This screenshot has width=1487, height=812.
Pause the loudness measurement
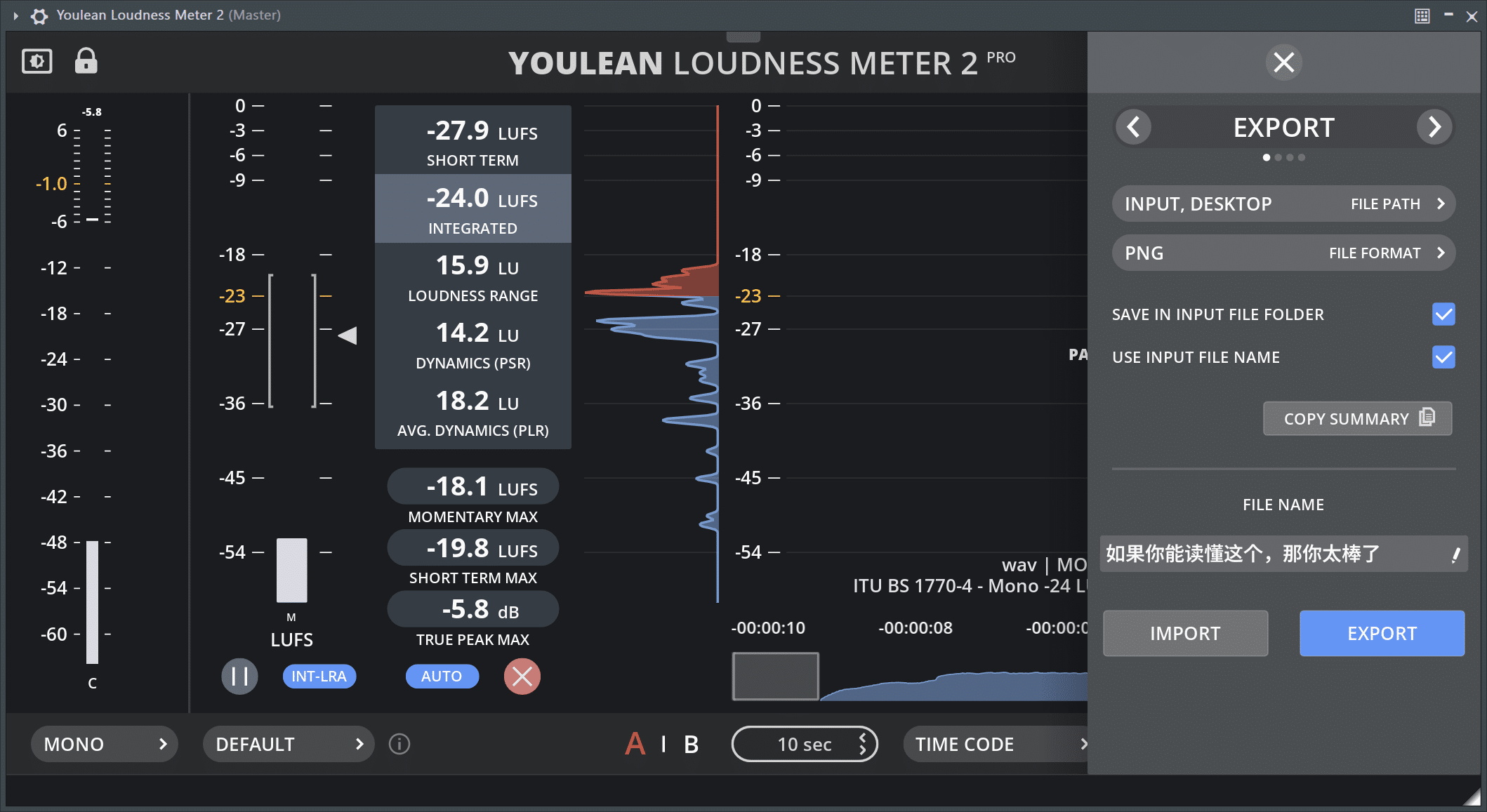point(239,677)
